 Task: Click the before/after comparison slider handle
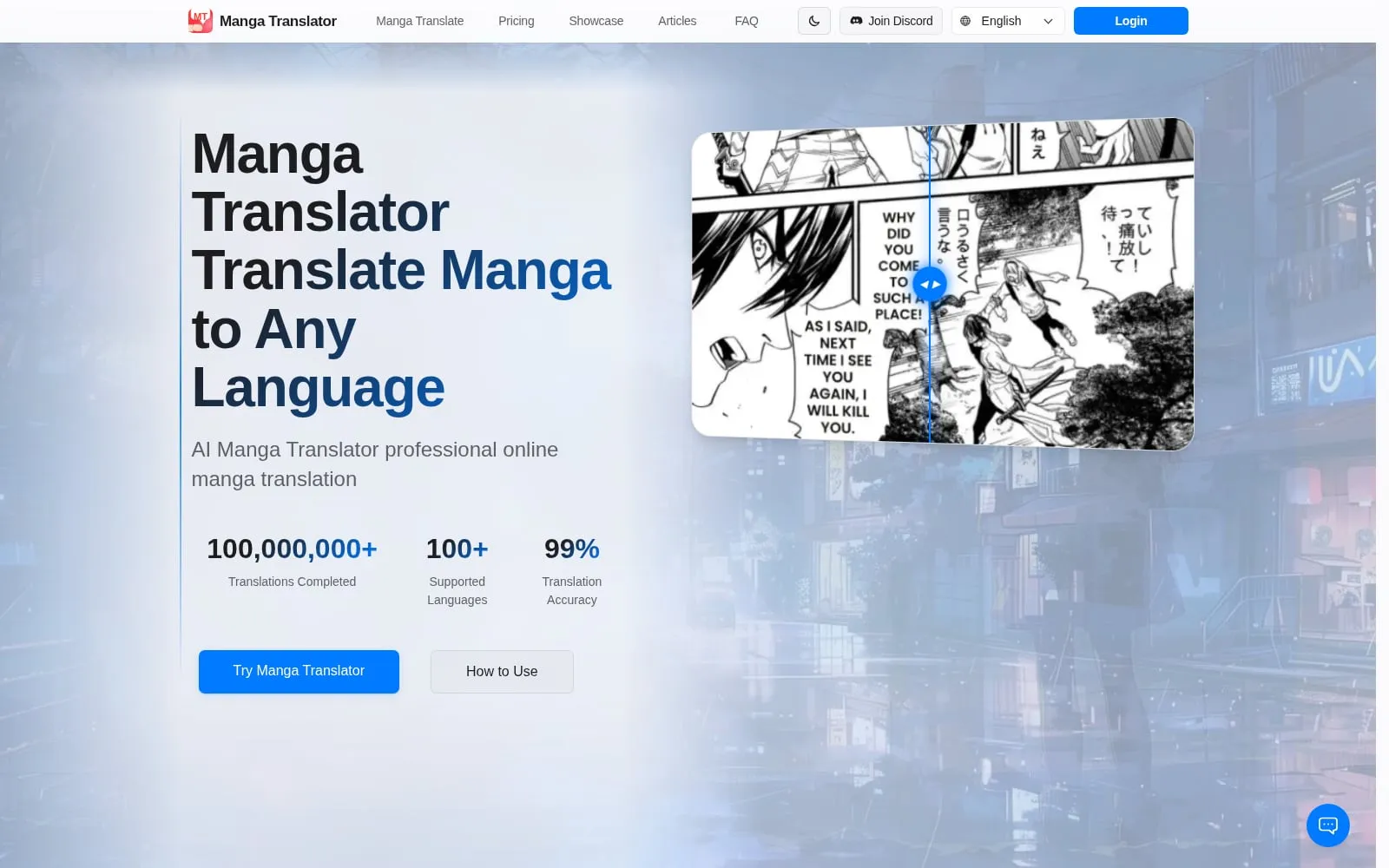pyautogui.click(x=930, y=284)
